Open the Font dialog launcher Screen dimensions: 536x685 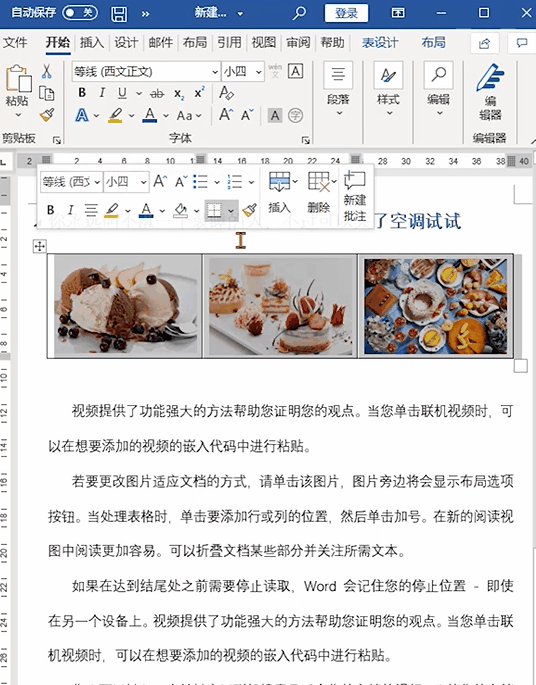[305, 140]
